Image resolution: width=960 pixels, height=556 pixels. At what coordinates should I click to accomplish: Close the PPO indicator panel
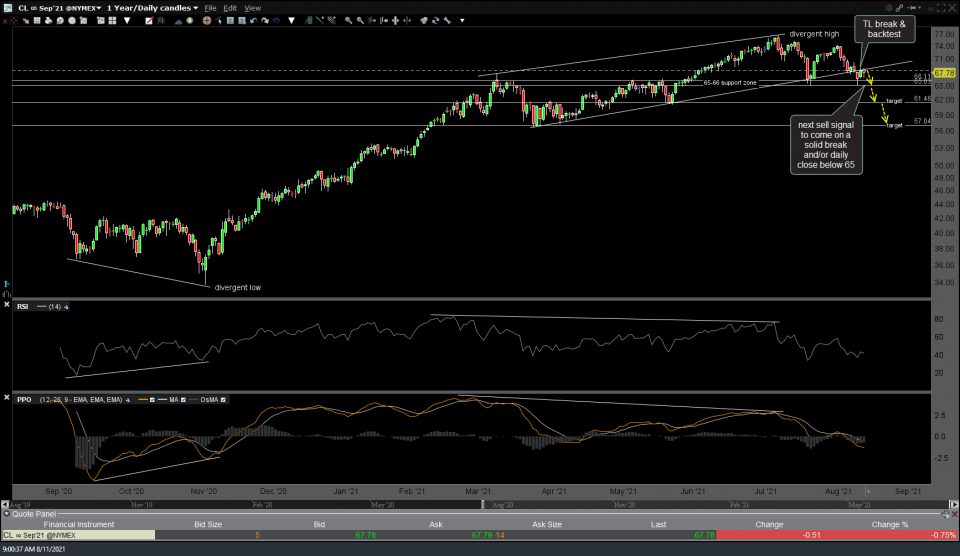7,397
